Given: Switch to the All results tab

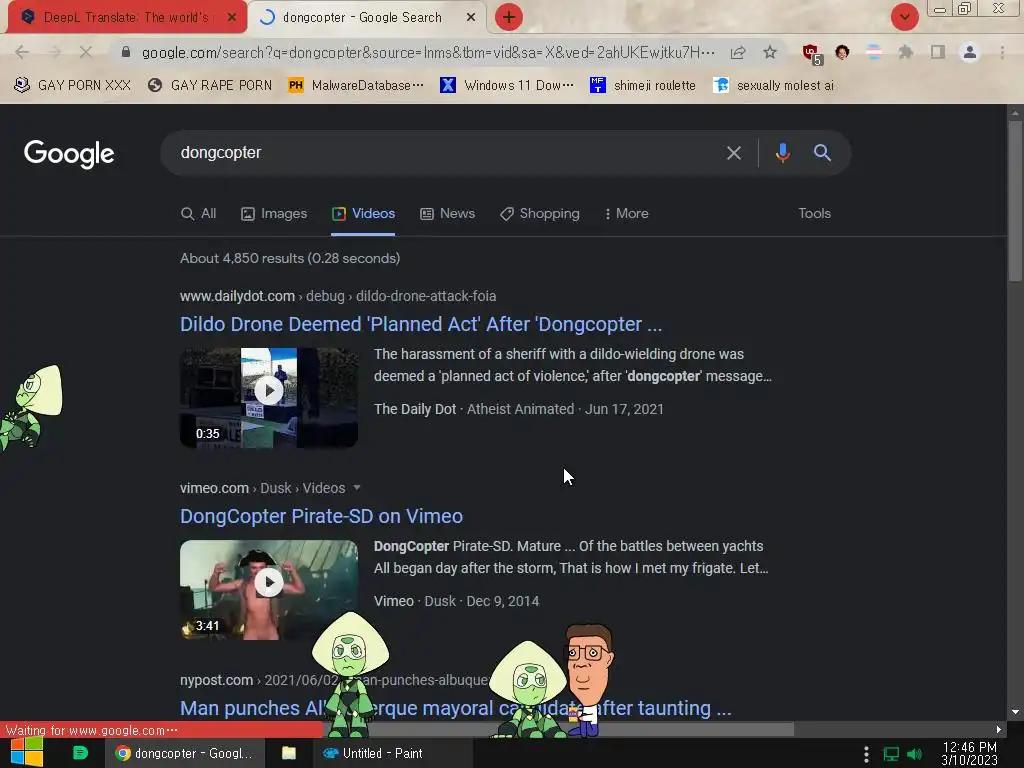Looking at the screenshot, I should tap(199, 214).
